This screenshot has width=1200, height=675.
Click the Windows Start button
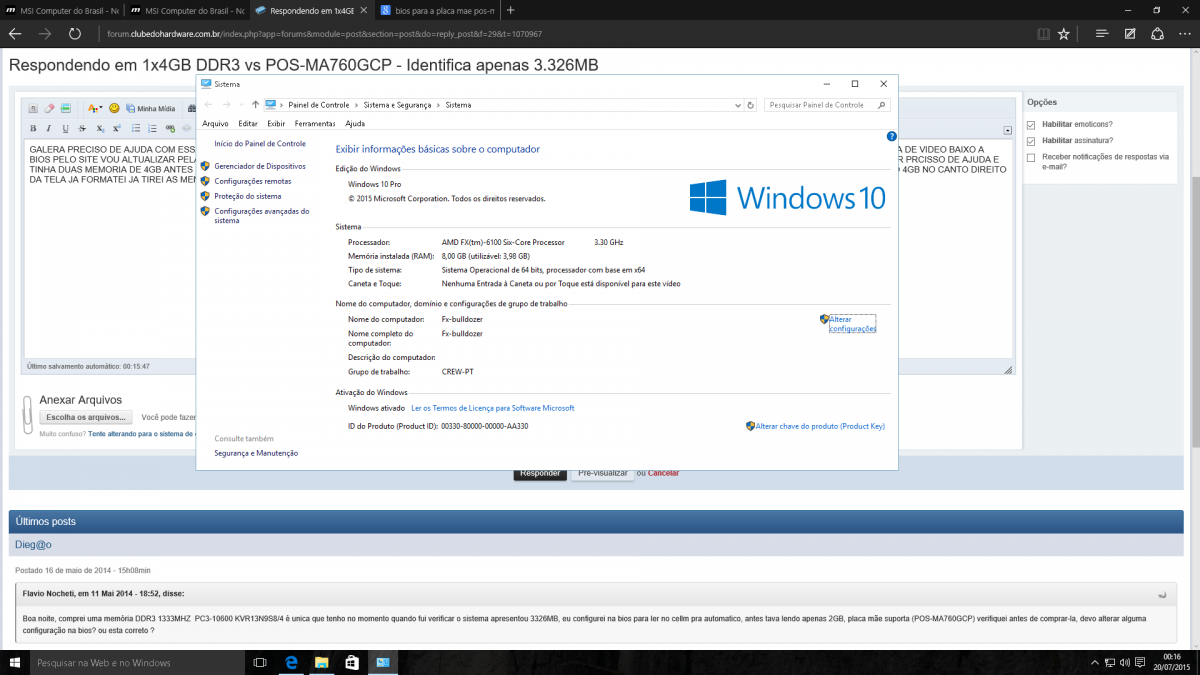pyautogui.click(x=14, y=663)
